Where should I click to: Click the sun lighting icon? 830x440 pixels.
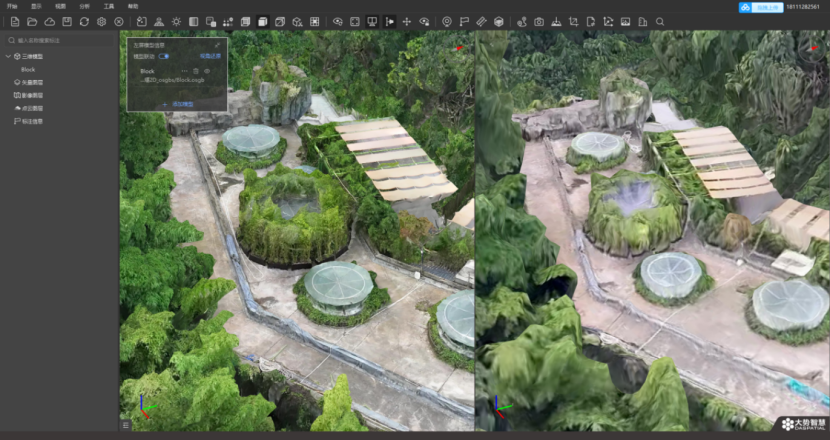176,21
